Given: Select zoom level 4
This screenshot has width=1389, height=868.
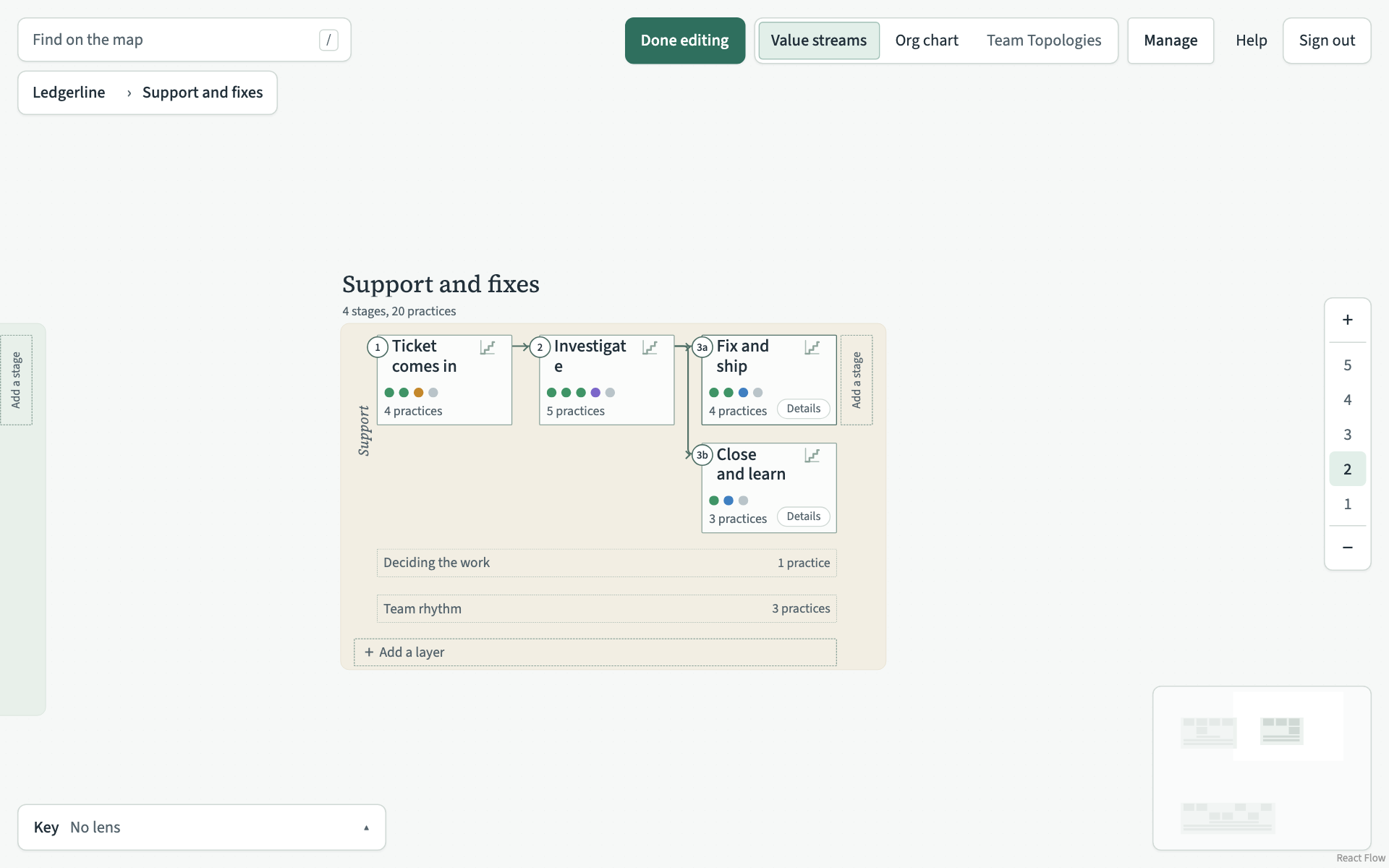Looking at the screenshot, I should tap(1347, 400).
